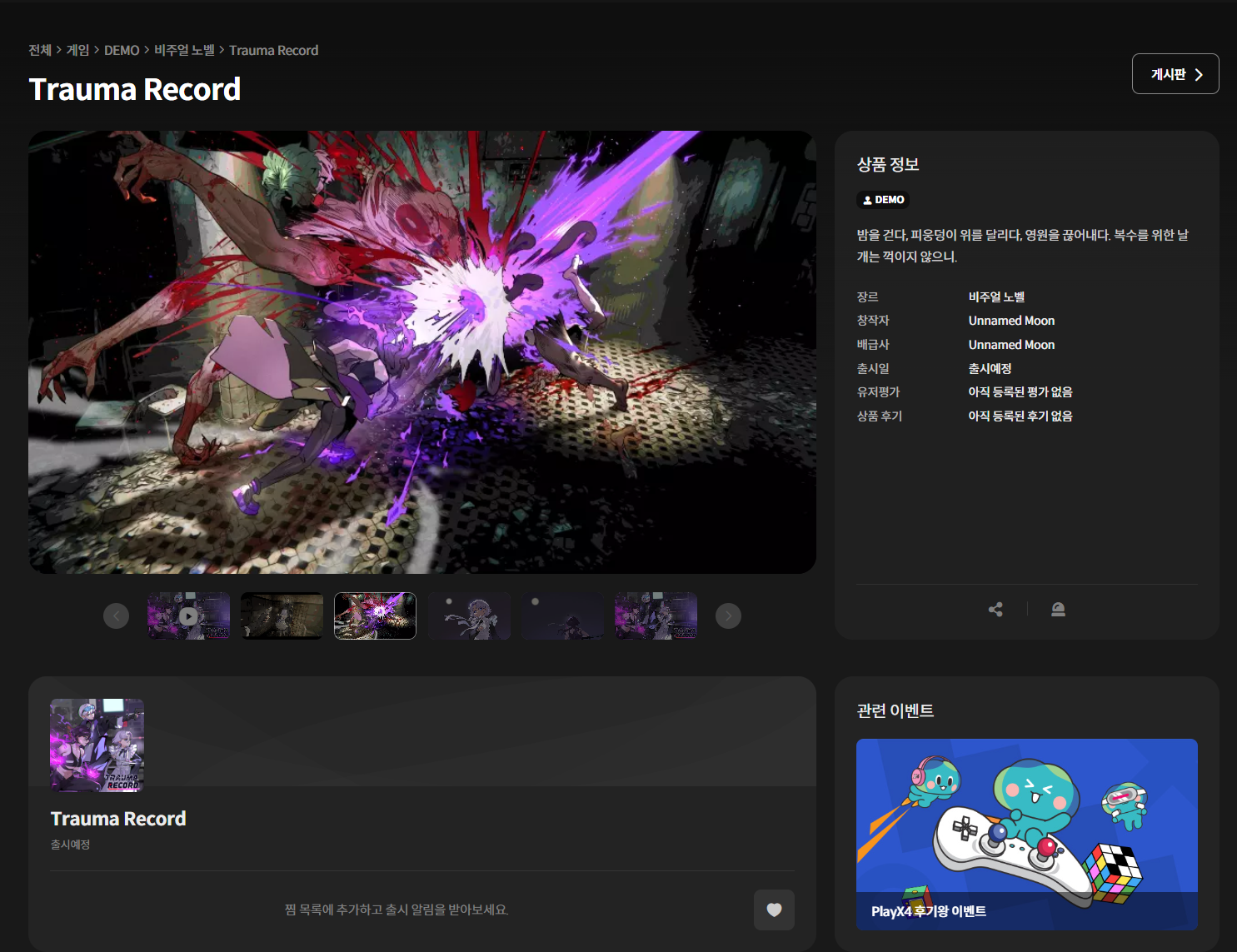Click the Trauma Record game icon in bottom card
The image size is (1237, 952).
(x=97, y=745)
